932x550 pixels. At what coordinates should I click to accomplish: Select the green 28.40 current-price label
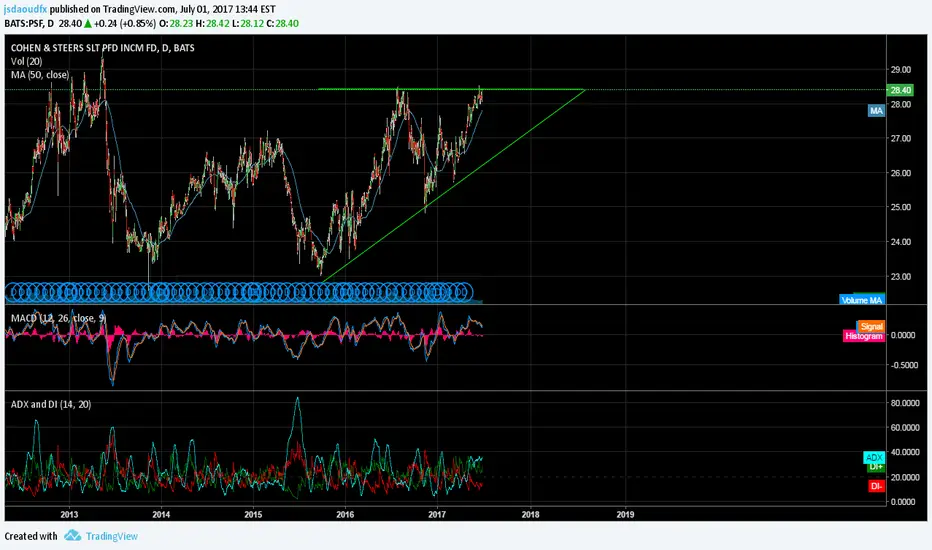click(x=900, y=90)
